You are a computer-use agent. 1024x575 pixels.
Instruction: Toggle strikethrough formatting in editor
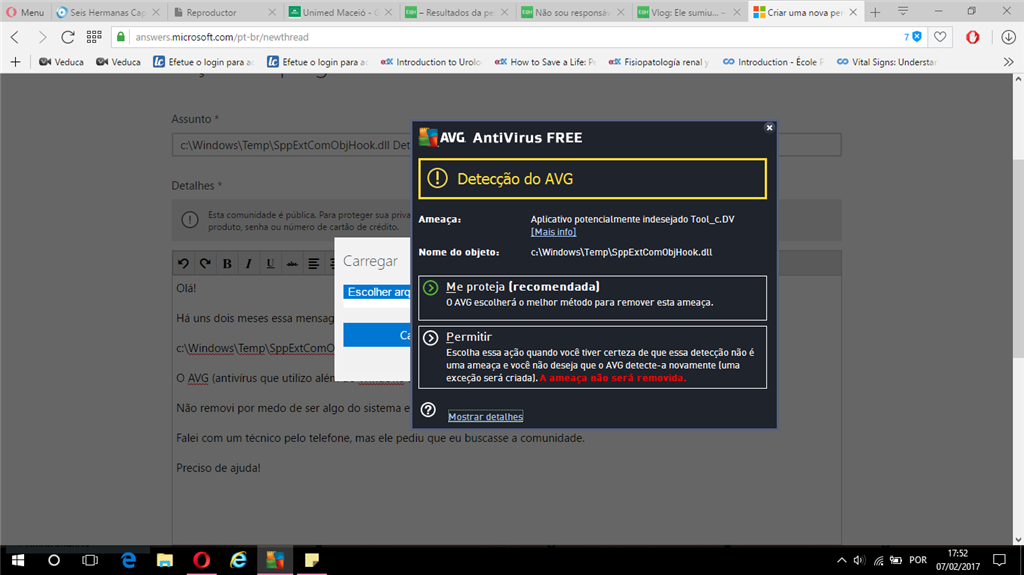click(x=292, y=263)
